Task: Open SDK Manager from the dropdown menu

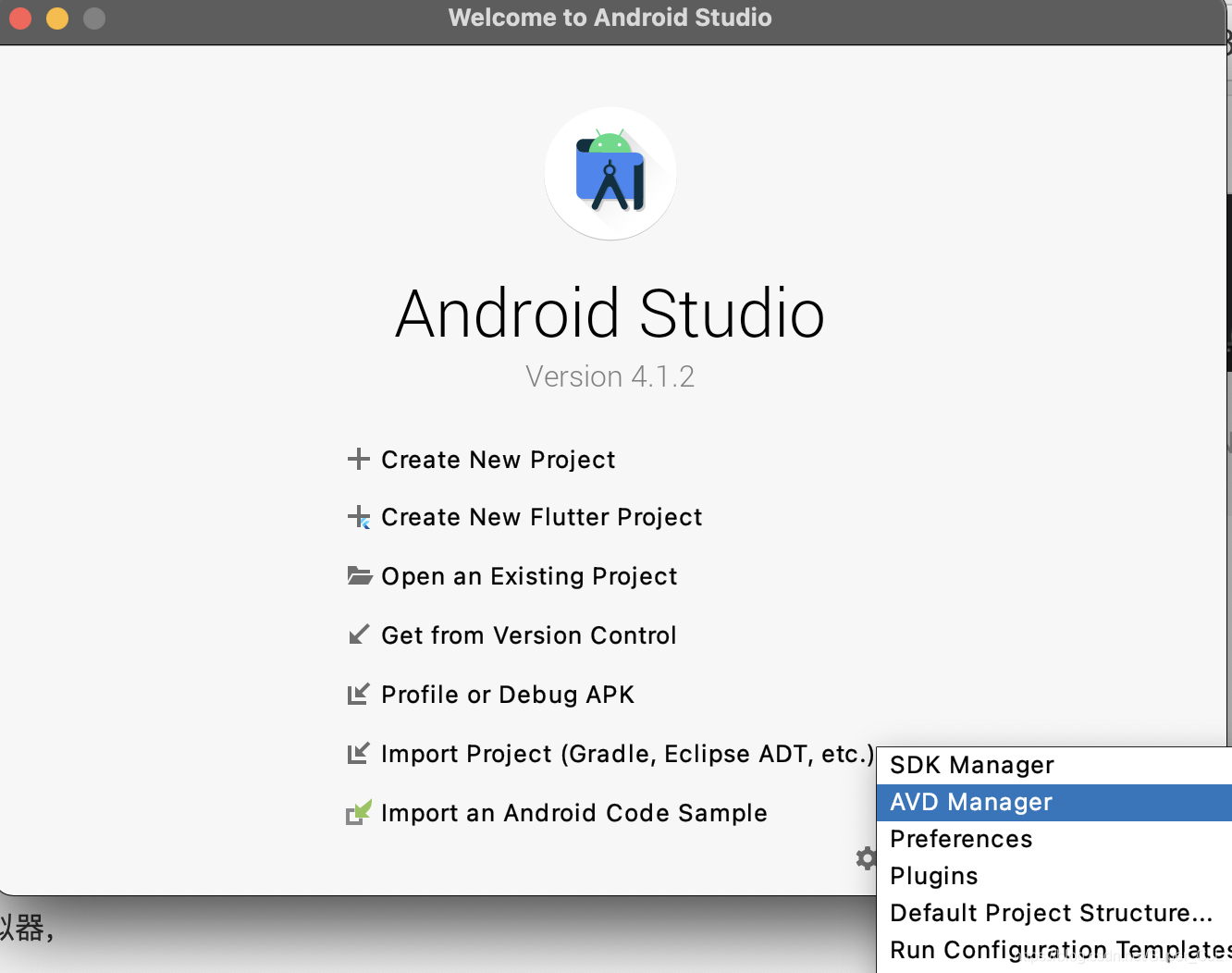Action: (1054, 765)
